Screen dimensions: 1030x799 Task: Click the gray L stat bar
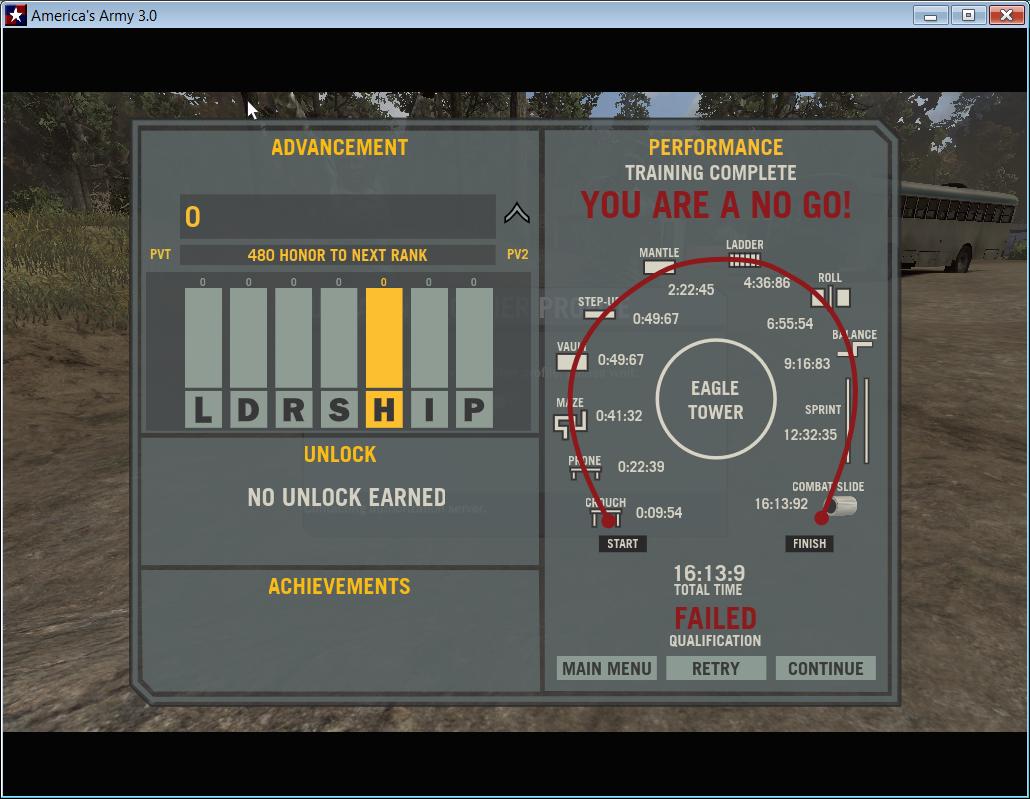point(203,338)
